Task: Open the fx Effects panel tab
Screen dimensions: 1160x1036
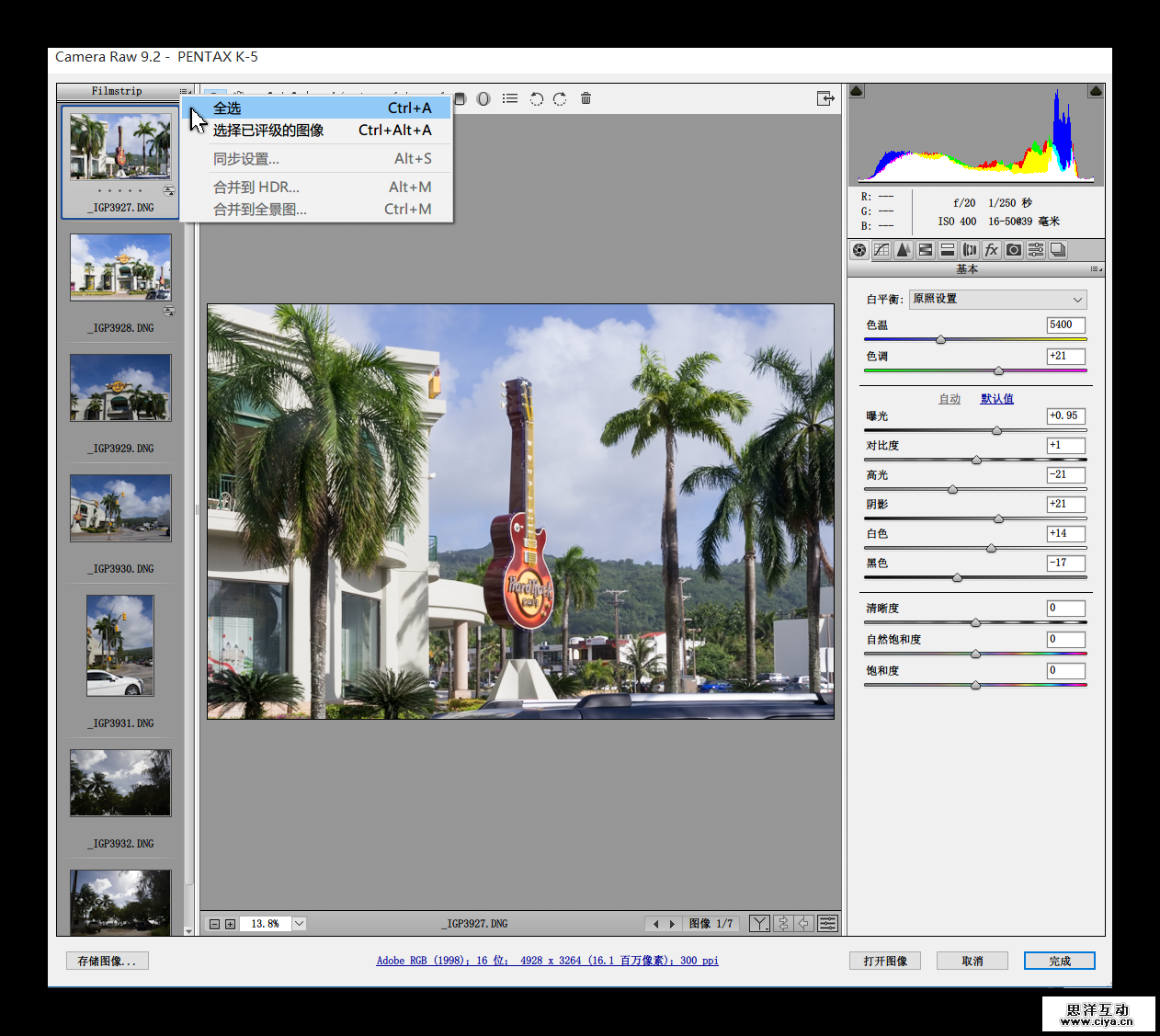Action: click(992, 250)
